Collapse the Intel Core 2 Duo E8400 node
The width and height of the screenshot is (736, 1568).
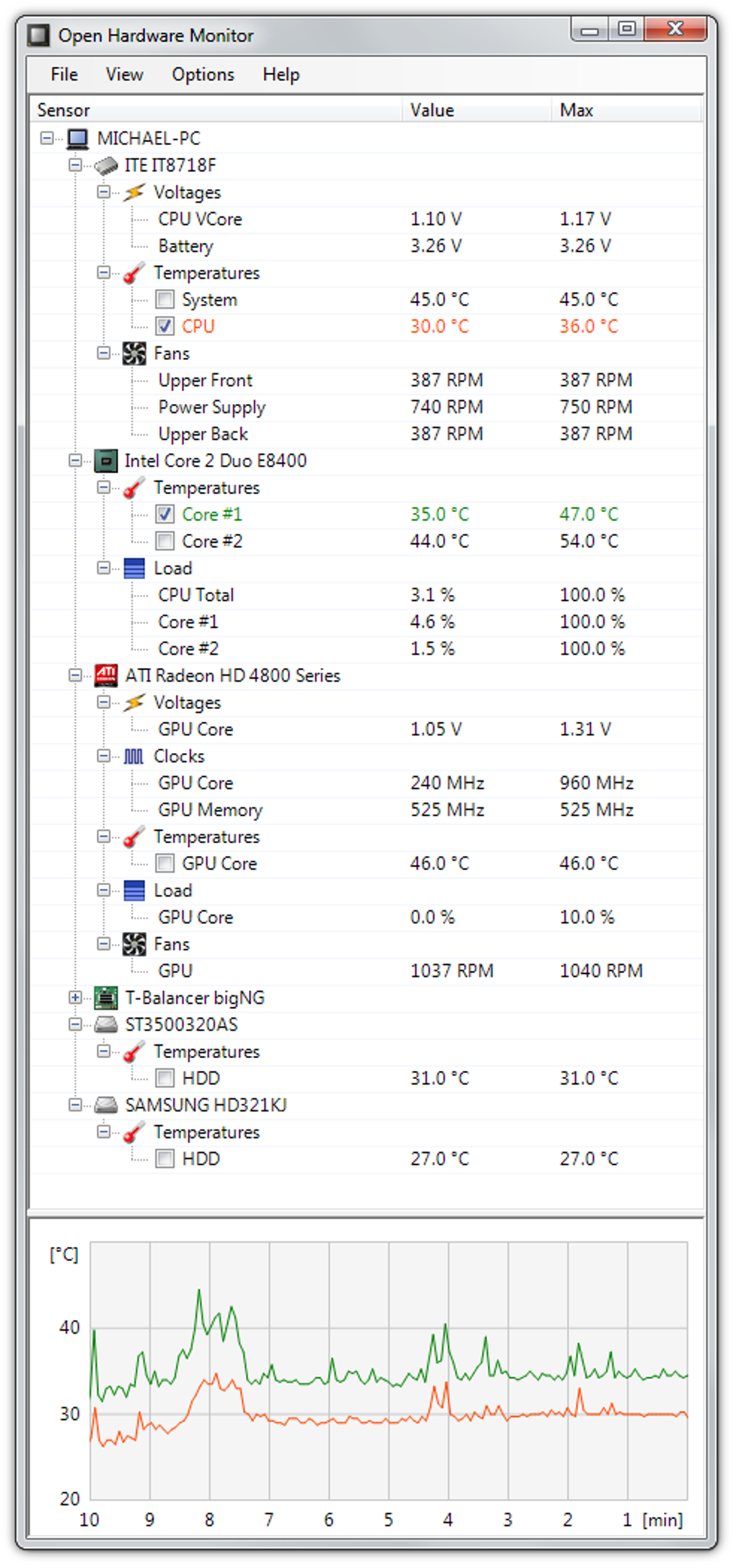[75, 460]
